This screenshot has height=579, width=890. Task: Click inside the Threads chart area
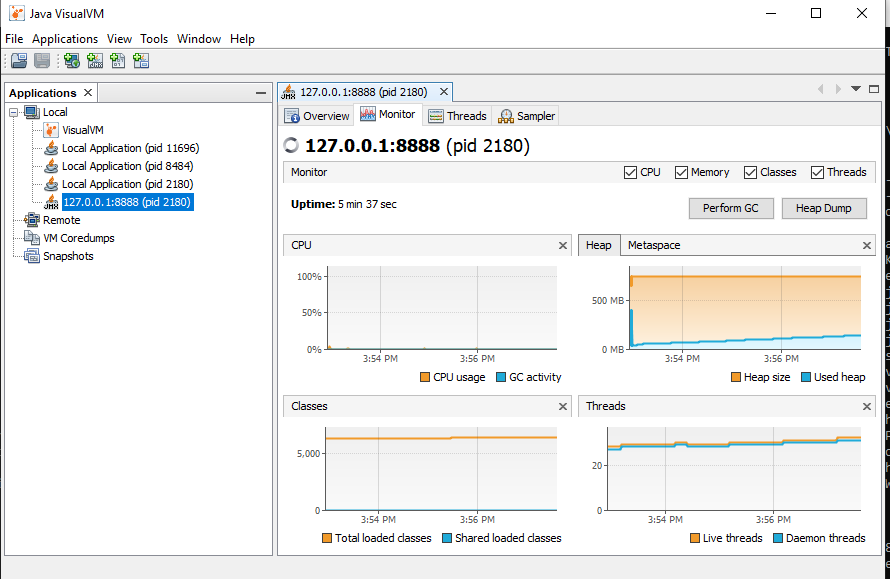click(734, 469)
